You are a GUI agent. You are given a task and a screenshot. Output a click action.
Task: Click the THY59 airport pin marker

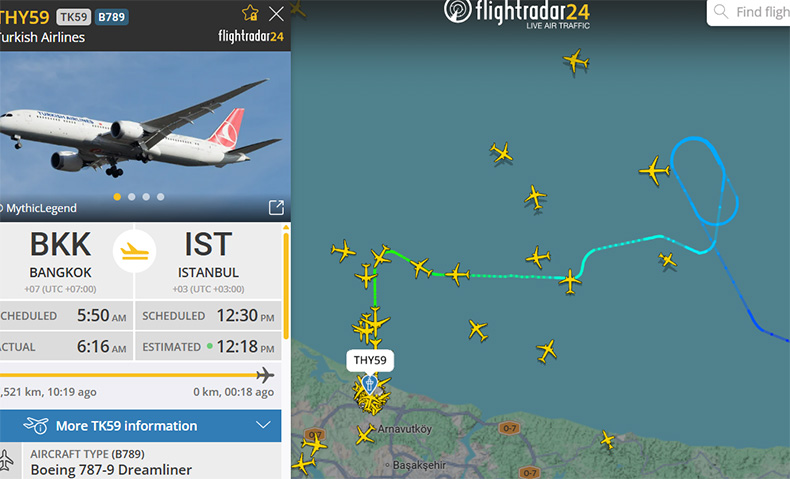click(369, 385)
